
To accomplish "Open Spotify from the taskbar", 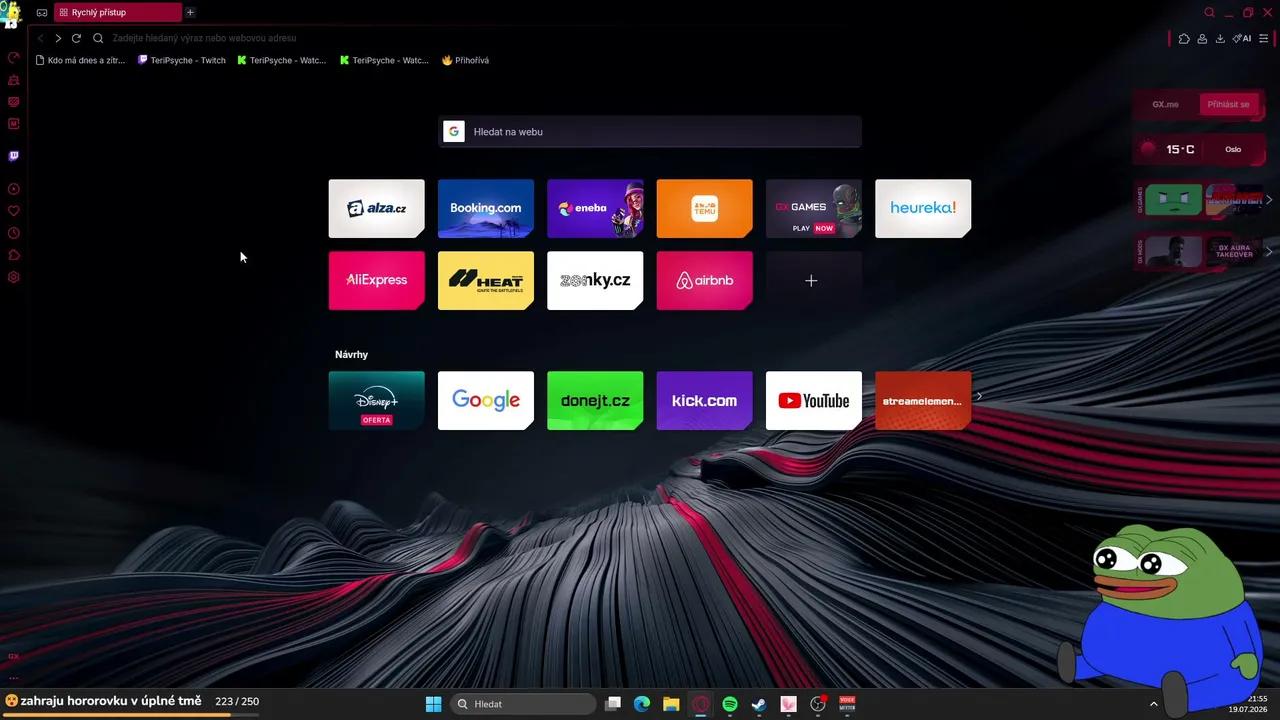I will (x=729, y=704).
